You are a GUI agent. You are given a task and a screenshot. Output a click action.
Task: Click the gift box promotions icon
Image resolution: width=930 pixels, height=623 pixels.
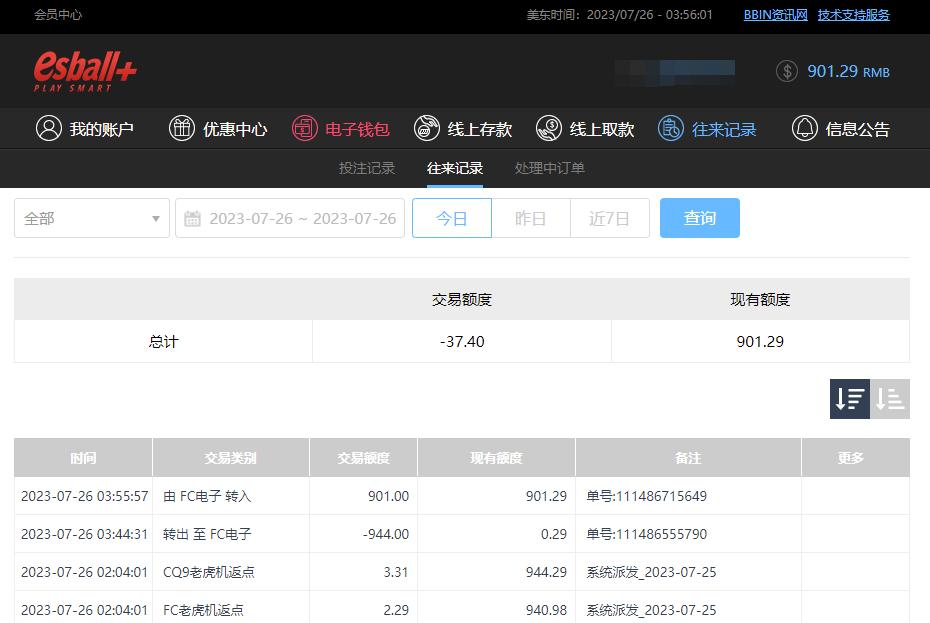point(181,128)
